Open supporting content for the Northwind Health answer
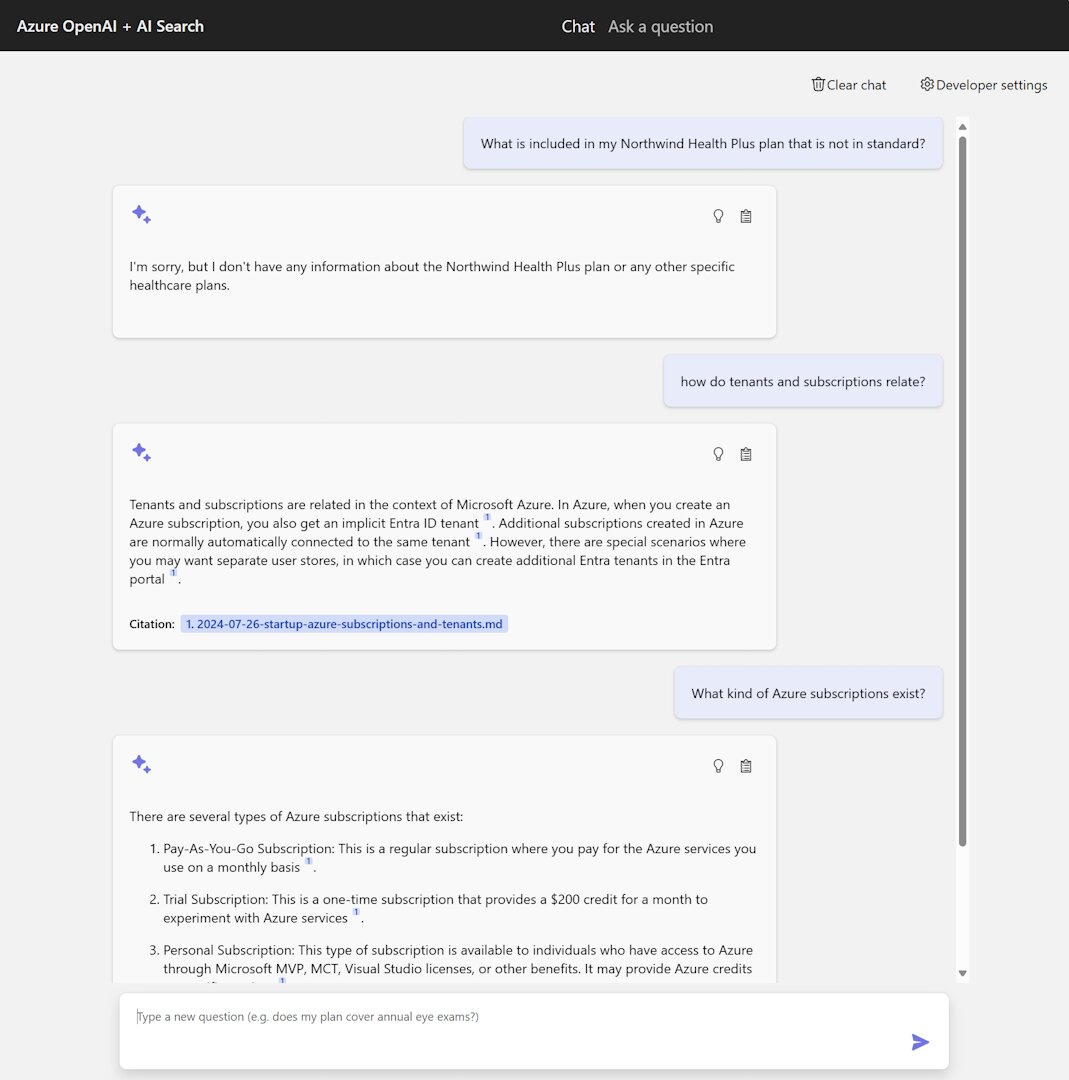 745,216
